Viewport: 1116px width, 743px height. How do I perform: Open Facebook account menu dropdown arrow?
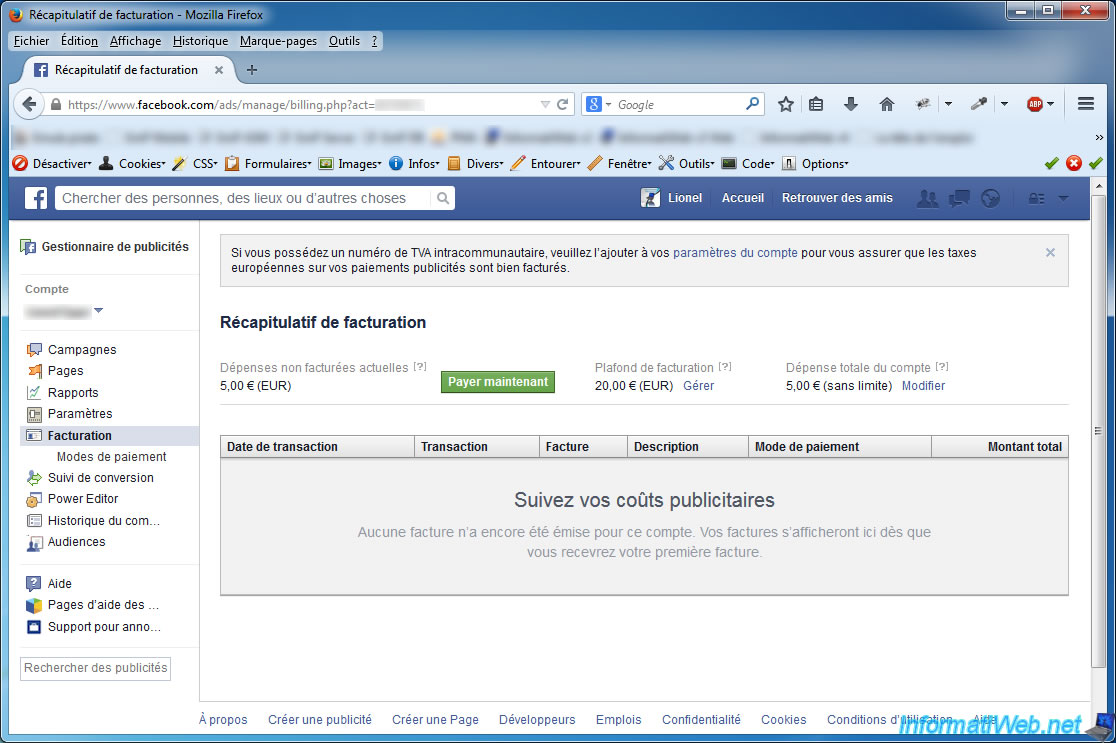(x=1063, y=199)
